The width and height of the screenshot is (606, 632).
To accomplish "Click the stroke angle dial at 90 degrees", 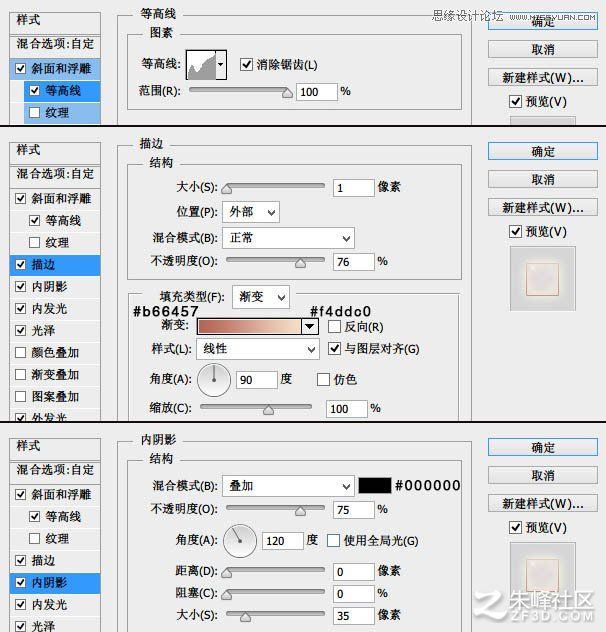I will pos(214,380).
